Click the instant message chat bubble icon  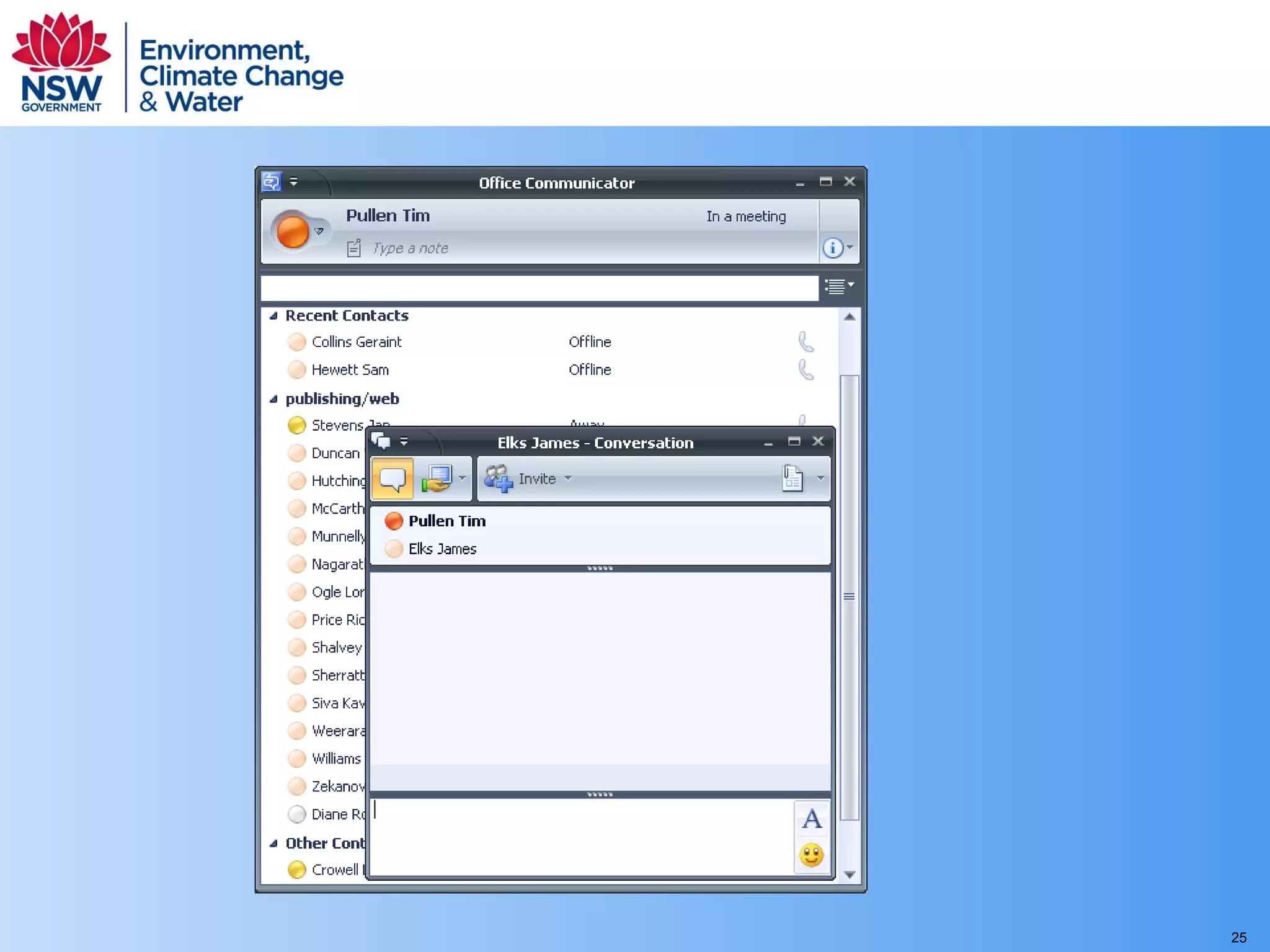coord(392,478)
